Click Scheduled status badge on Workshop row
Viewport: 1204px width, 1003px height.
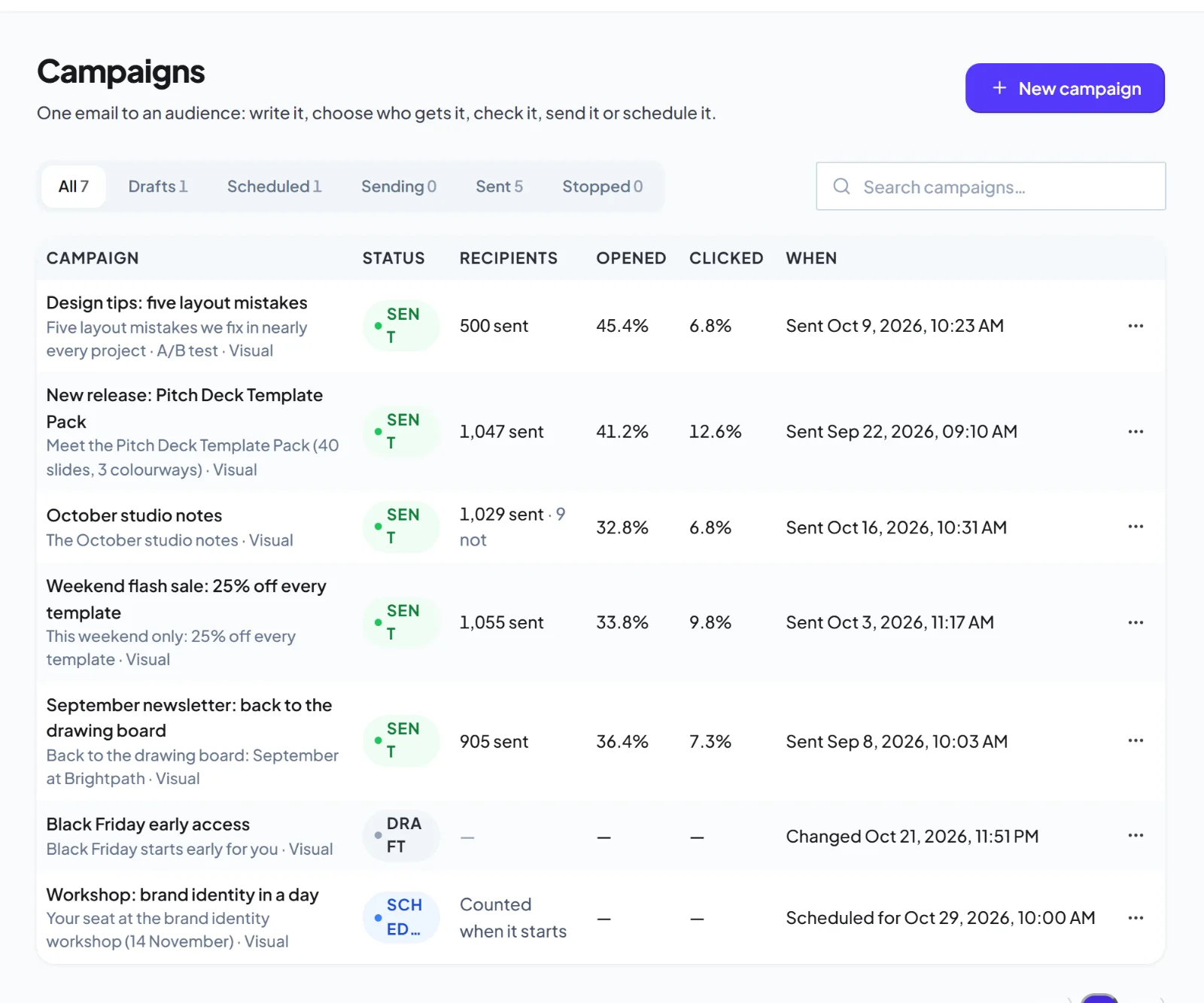(x=400, y=917)
